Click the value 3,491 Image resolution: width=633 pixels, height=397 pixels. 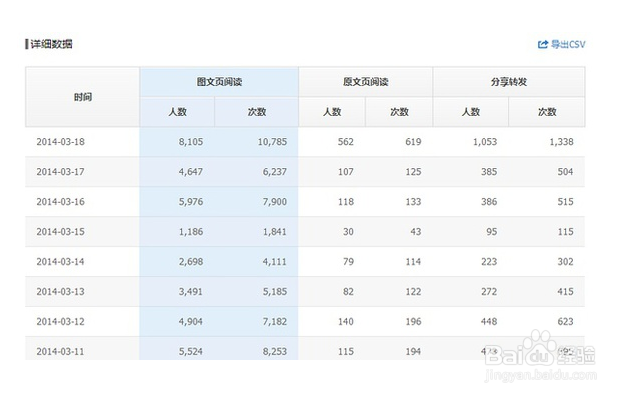tap(191, 292)
